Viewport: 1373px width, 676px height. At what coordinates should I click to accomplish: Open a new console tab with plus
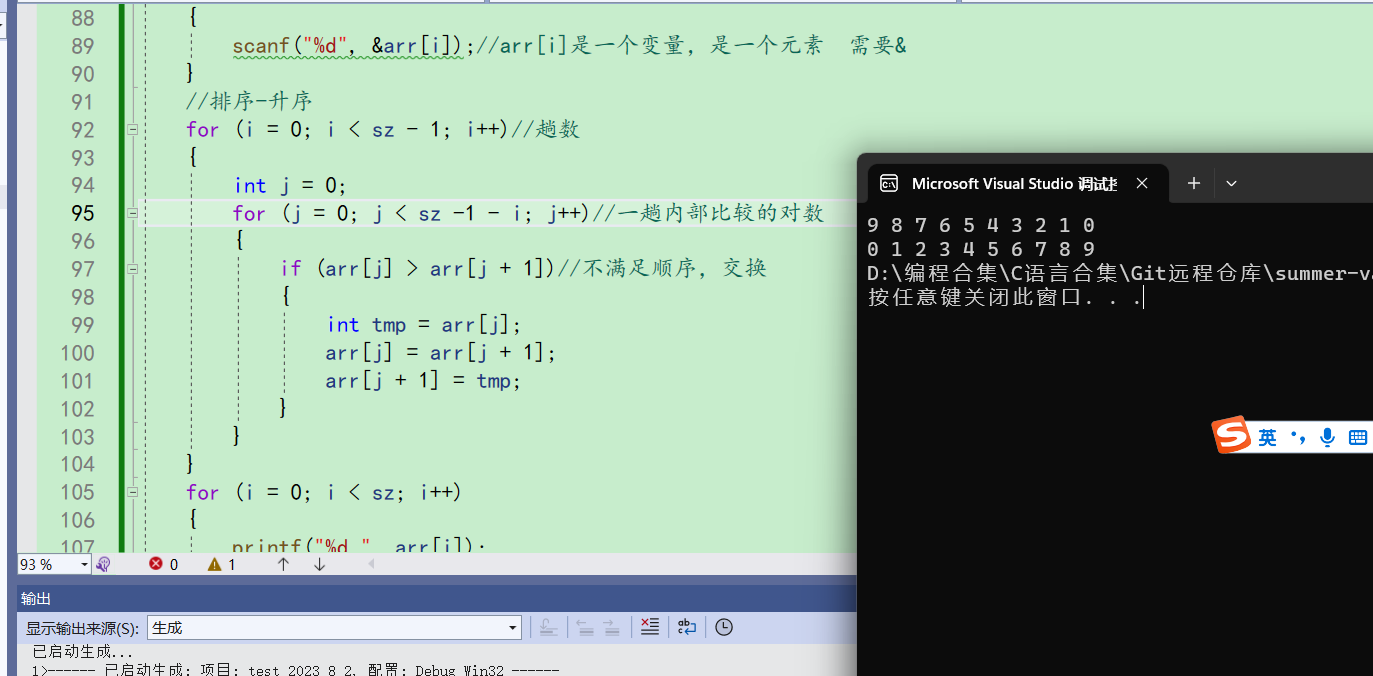[x=1193, y=183]
